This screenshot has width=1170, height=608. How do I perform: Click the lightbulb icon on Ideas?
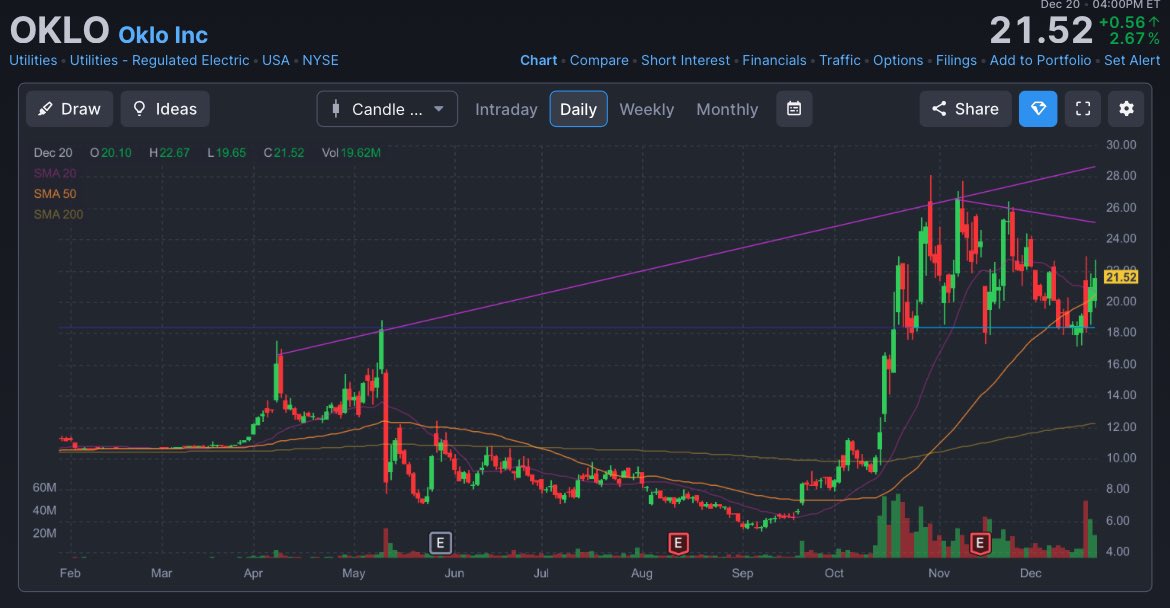[139, 109]
